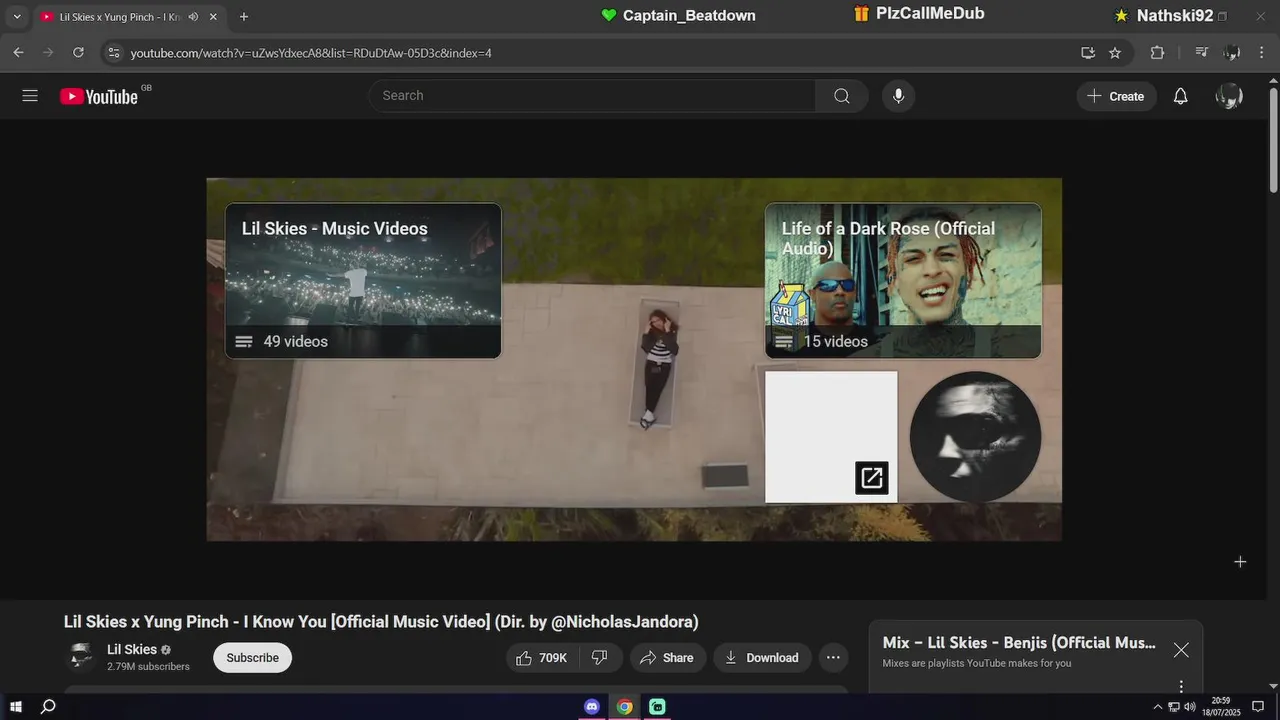Click the plus icon below the player
The height and width of the screenshot is (720, 1280).
[1240, 562]
